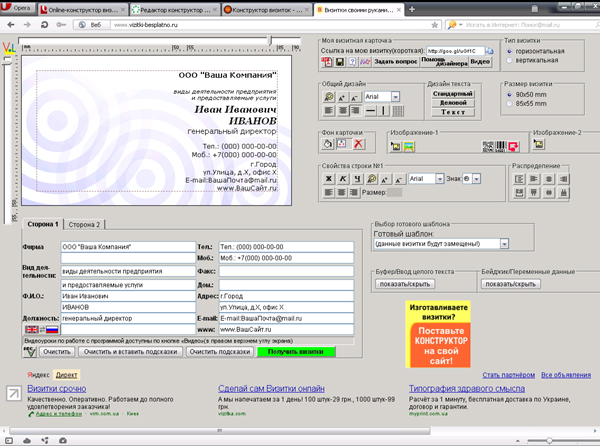Viewport: 600px width, 446px height.
Task: Open the general design Arial font dropdown
Action: (395, 96)
